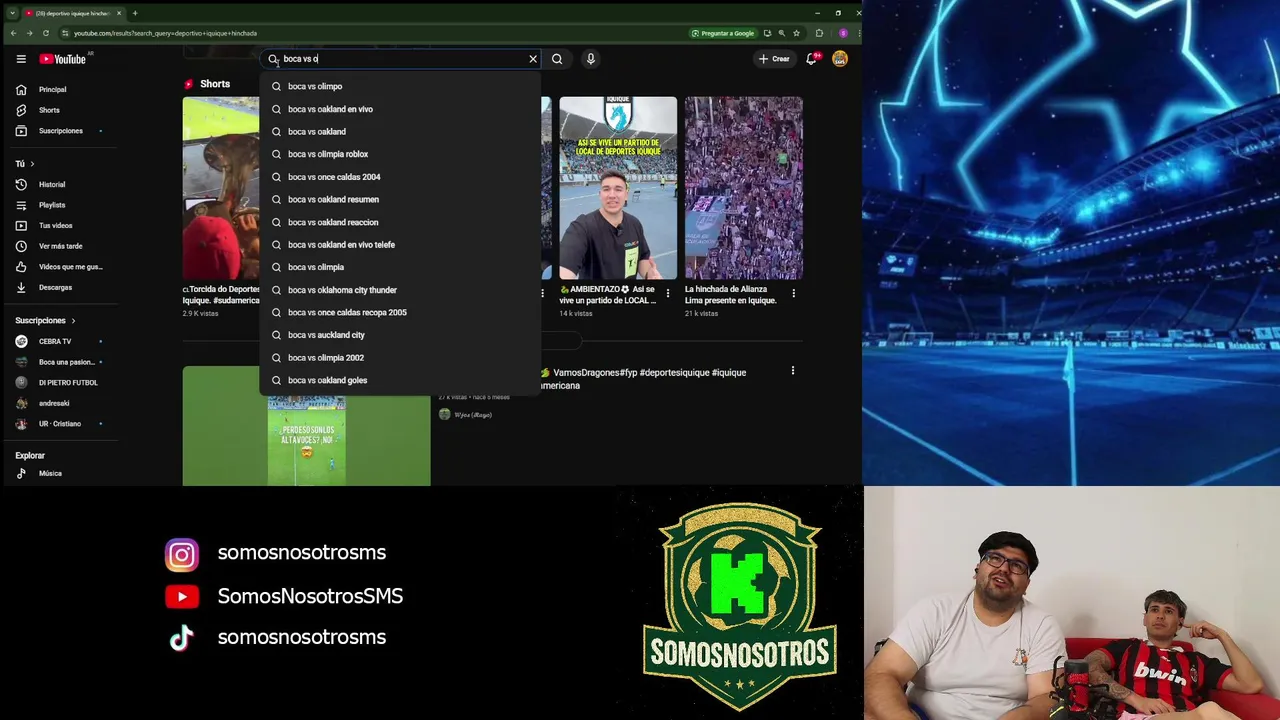The image size is (1280, 720).
Task: Close the 'deportivo iquique hinchada' tab
Action: click(119, 13)
